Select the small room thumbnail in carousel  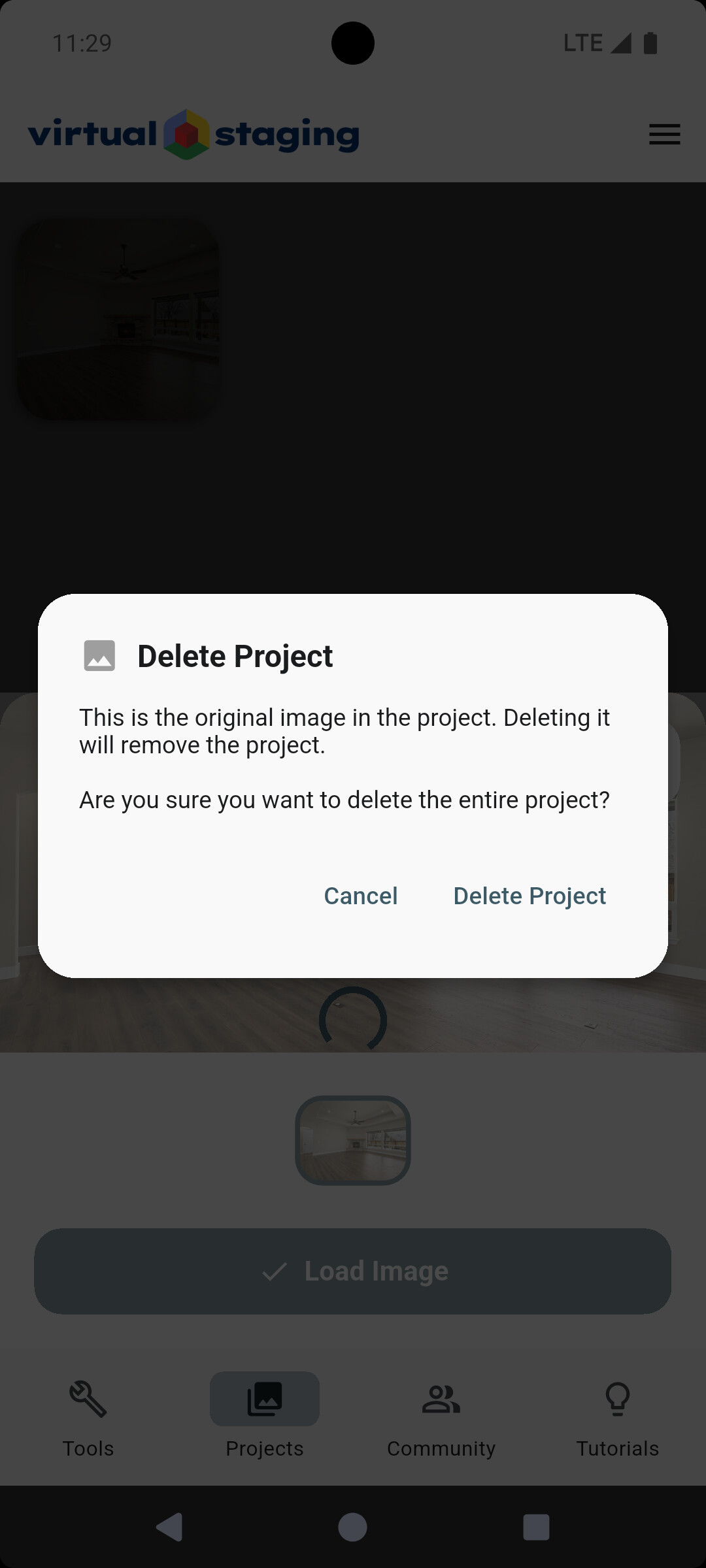click(x=353, y=1140)
